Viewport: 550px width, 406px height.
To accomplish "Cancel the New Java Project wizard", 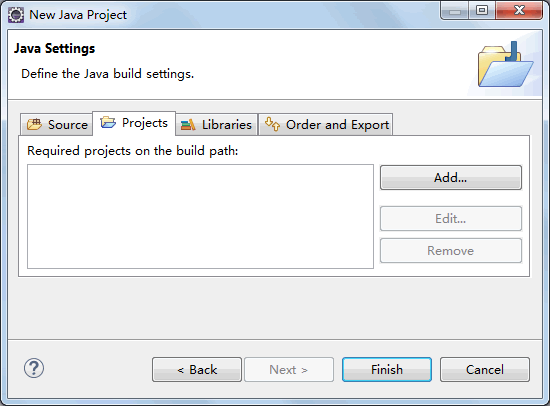I will tap(485, 370).
